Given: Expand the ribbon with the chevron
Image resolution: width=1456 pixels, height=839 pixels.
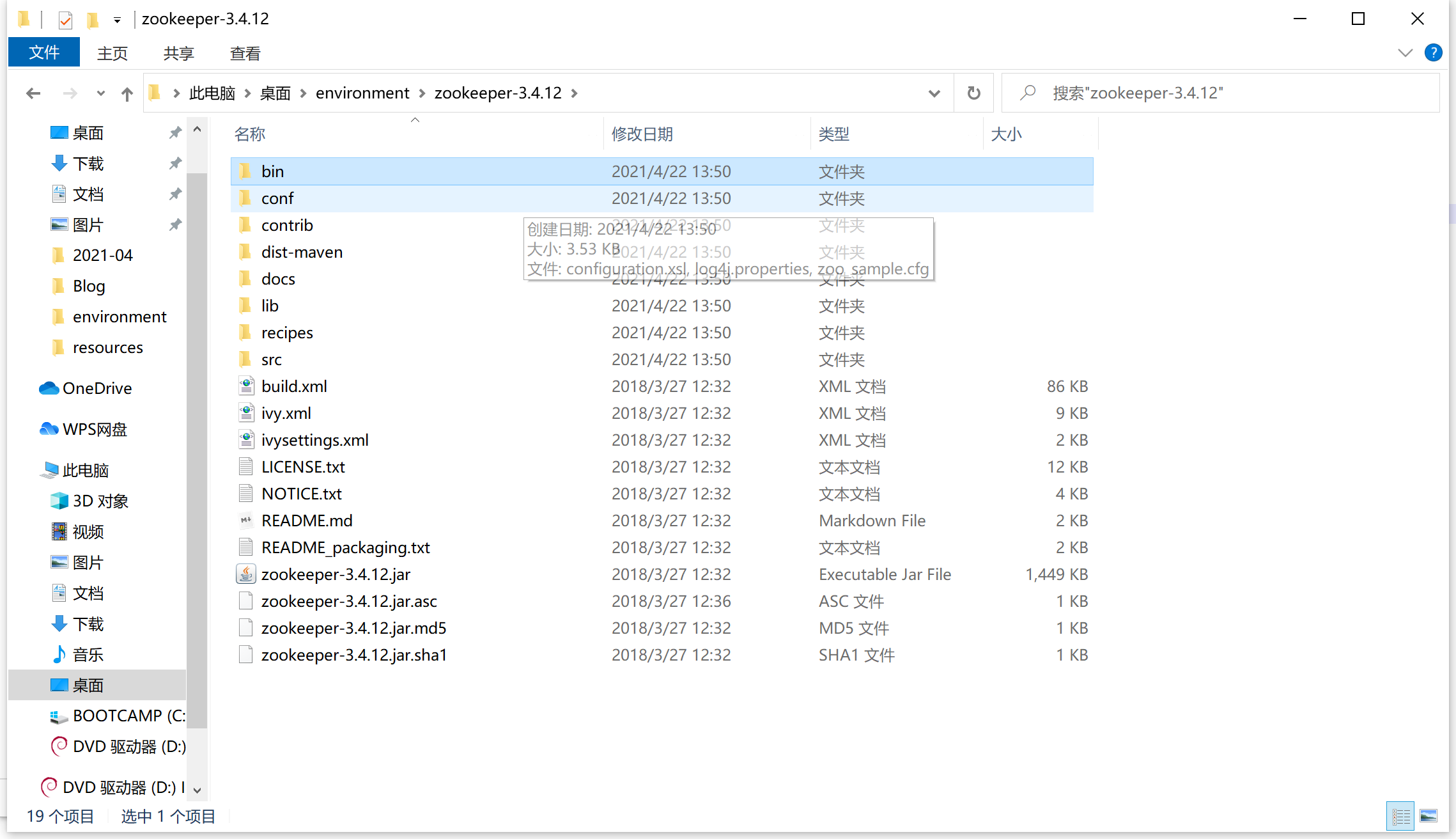Looking at the screenshot, I should pos(1405,52).
